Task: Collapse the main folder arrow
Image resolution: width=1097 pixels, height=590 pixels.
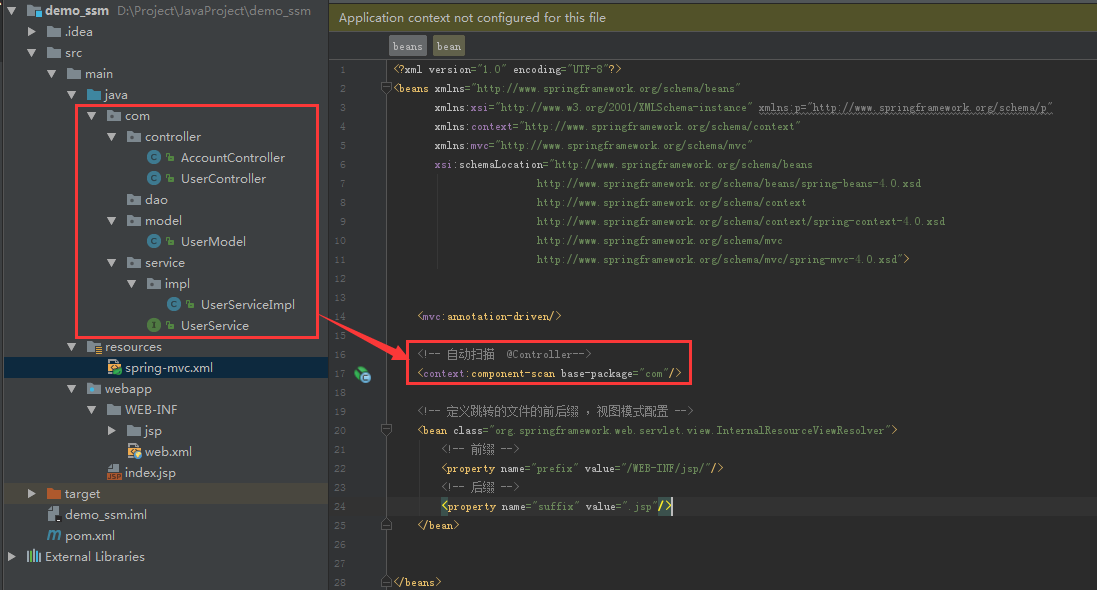Action: click(x=52, y=73)
